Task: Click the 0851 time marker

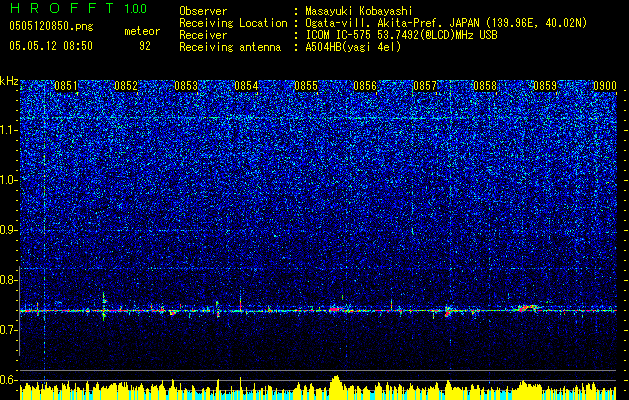Action: click(66, 86)
